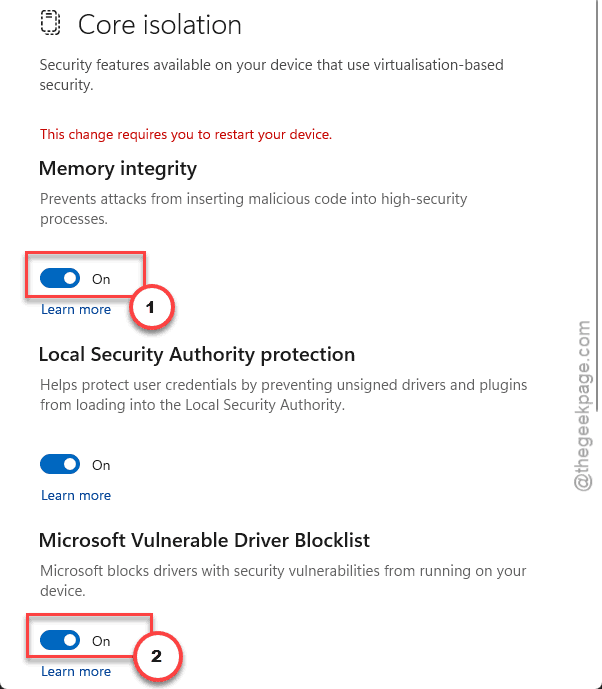This screenshot has height=689, width=602.
Task: Select the Microsoft Vulnerable Driver Blocklist heading
Action: coord(204,540)
